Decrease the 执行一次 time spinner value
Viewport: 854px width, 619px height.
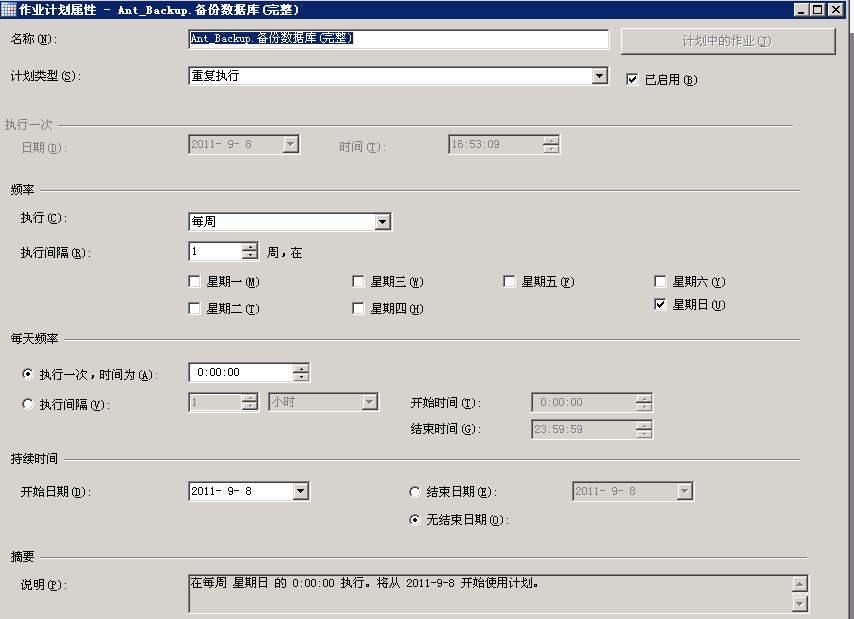tap(301, 377)
